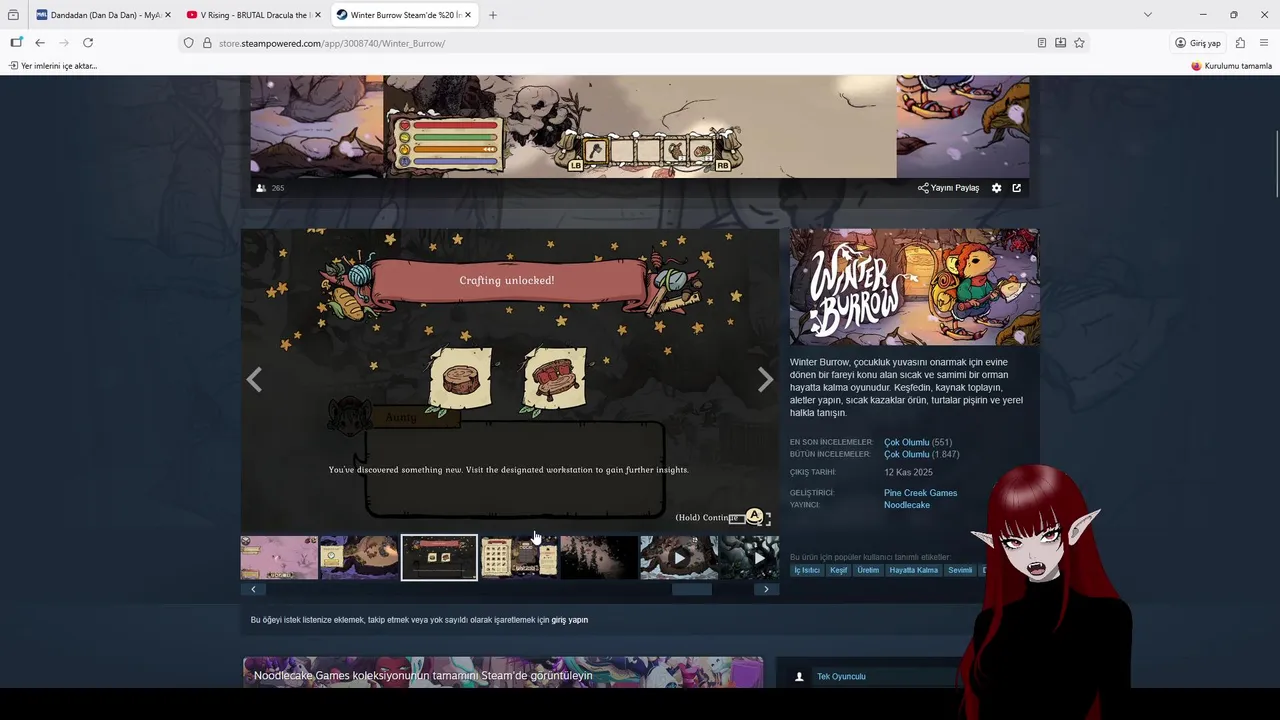Open the crafting recipe list thumbnail
This screenshot has height=720, width=1280.
pyautogui.click(x=519, y=558)
